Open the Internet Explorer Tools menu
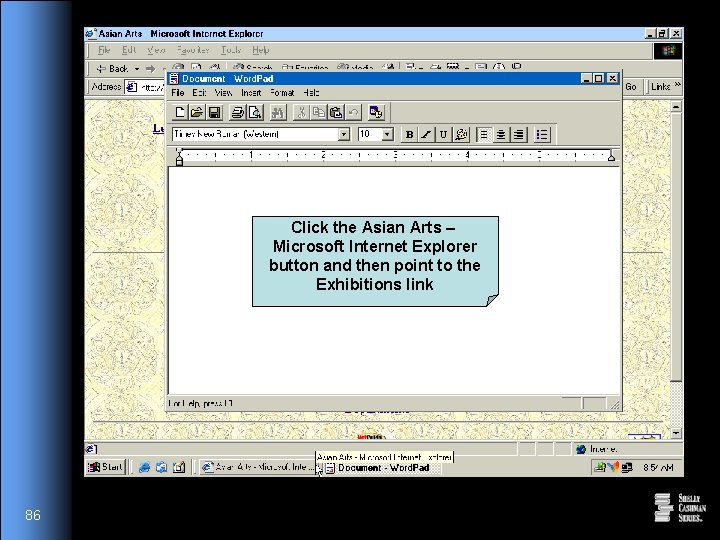 tap(231, 50)
